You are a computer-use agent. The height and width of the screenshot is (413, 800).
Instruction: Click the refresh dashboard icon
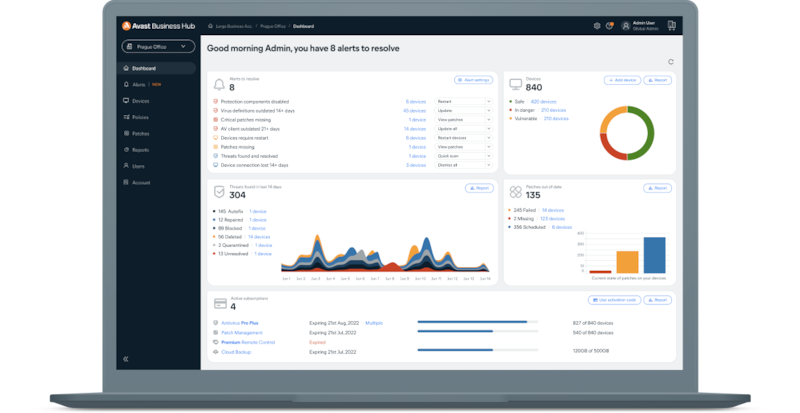coord(671,62)
